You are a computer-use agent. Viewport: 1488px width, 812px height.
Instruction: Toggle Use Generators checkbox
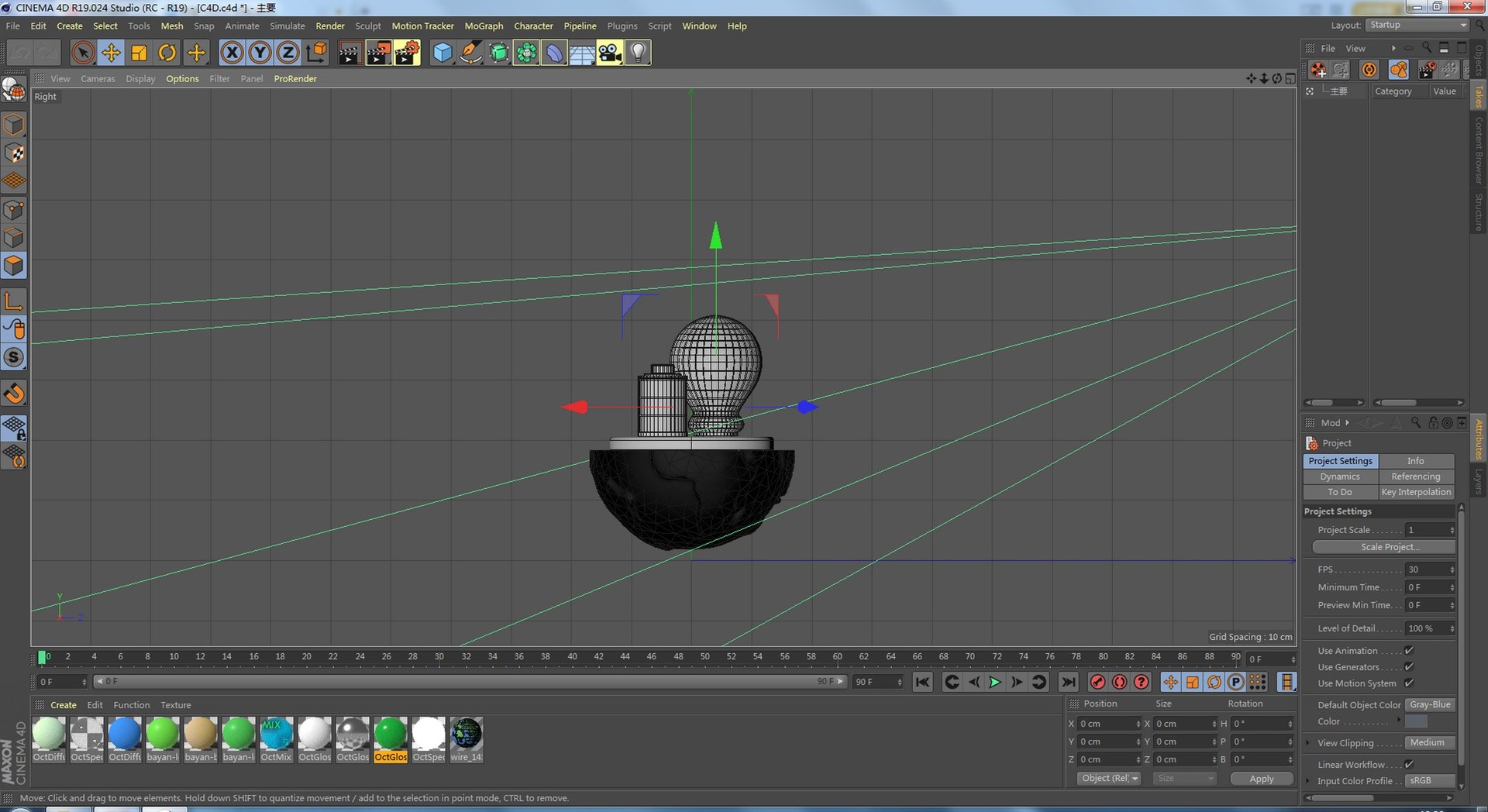click(1409, 666)
